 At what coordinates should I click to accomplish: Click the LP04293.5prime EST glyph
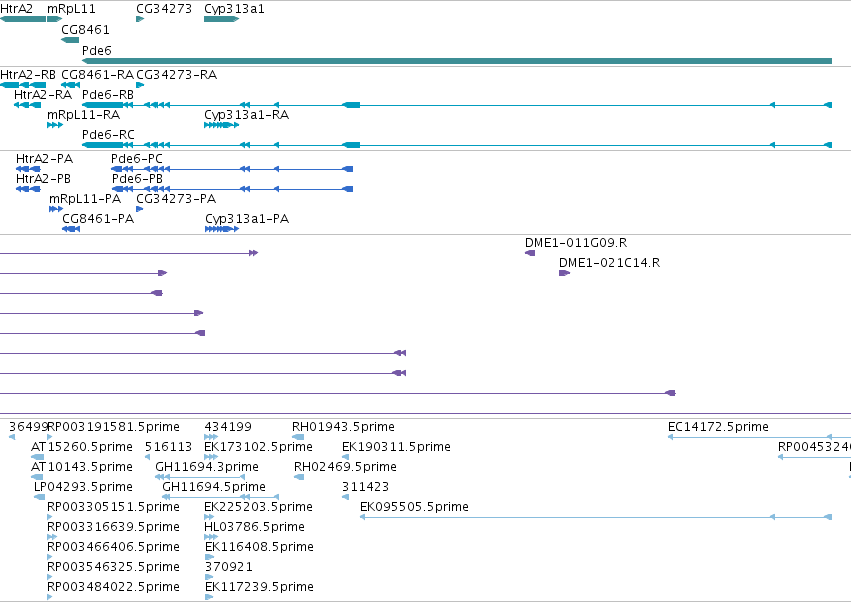39,497
